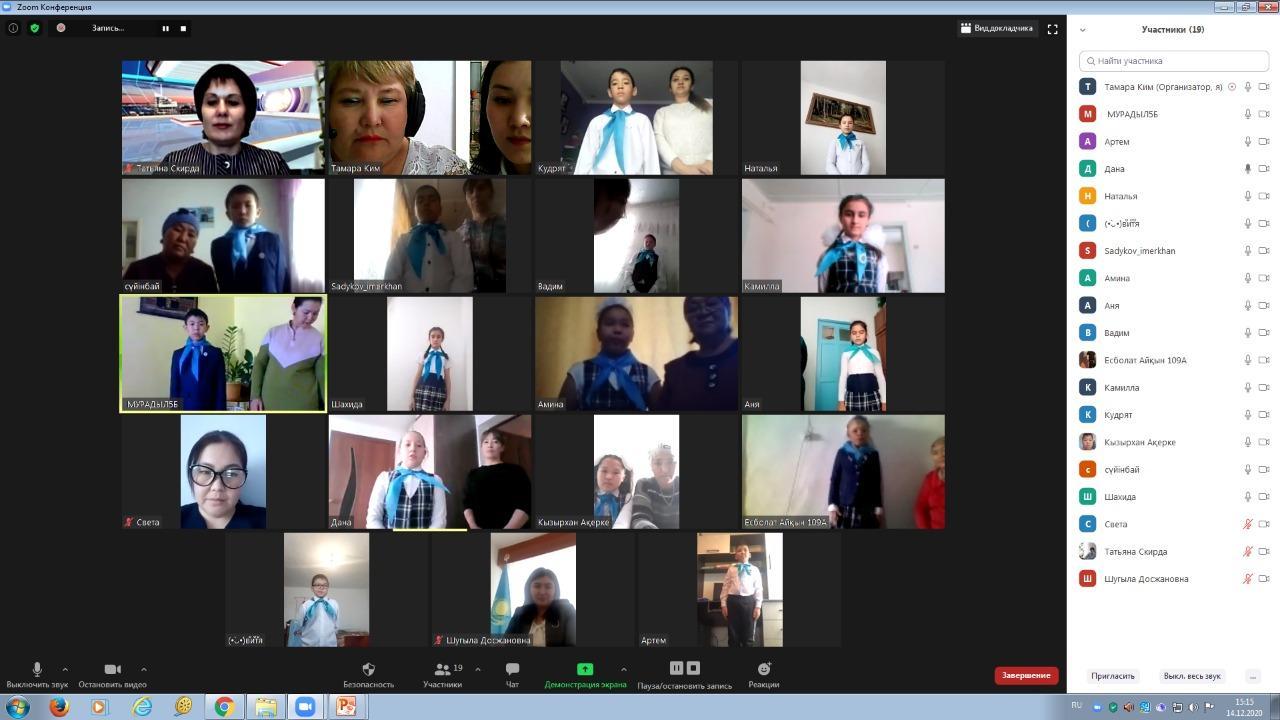Collapse the participants panel chevron
Image resolution: width=1280 pixels, height=720 pixels.
[x=1082, y=30]
